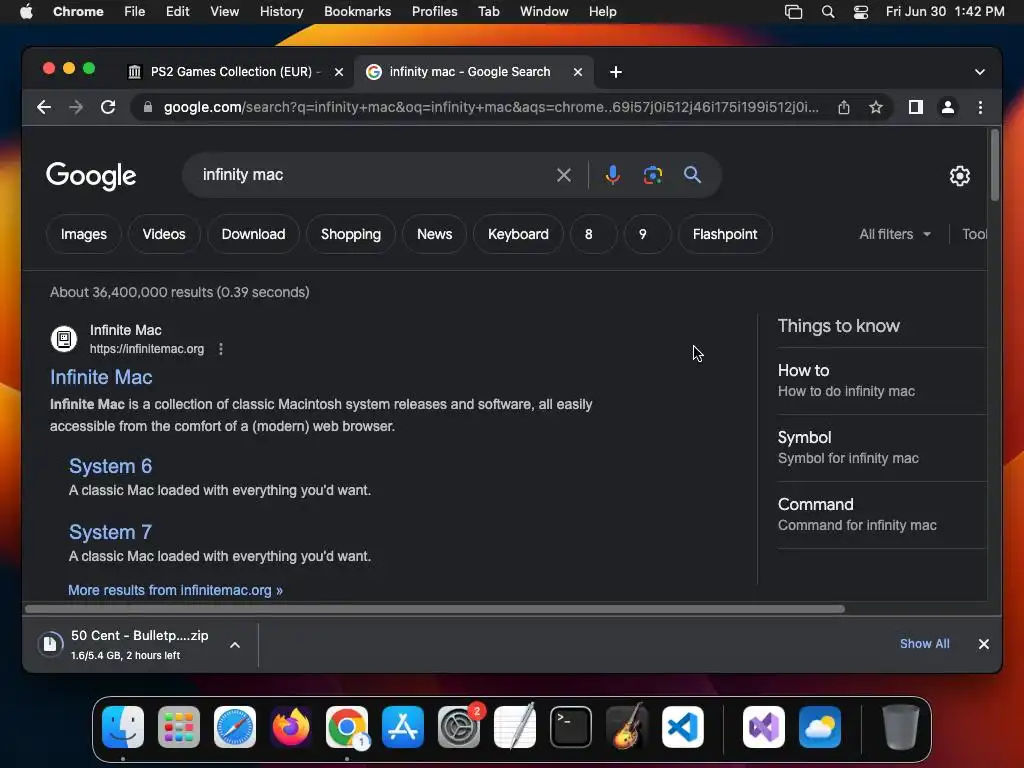The width and height of the screenshot is (1024, 768).
Task: Open Google quick settings gear
Action: coord(959,176)
